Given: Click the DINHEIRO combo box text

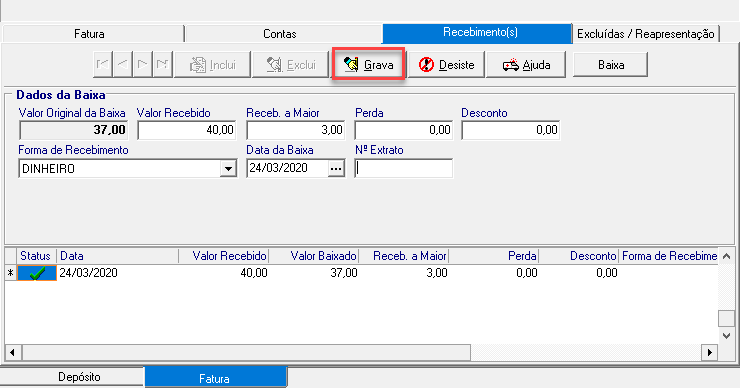Looking at the screenshot, I should tap(49, 169).
